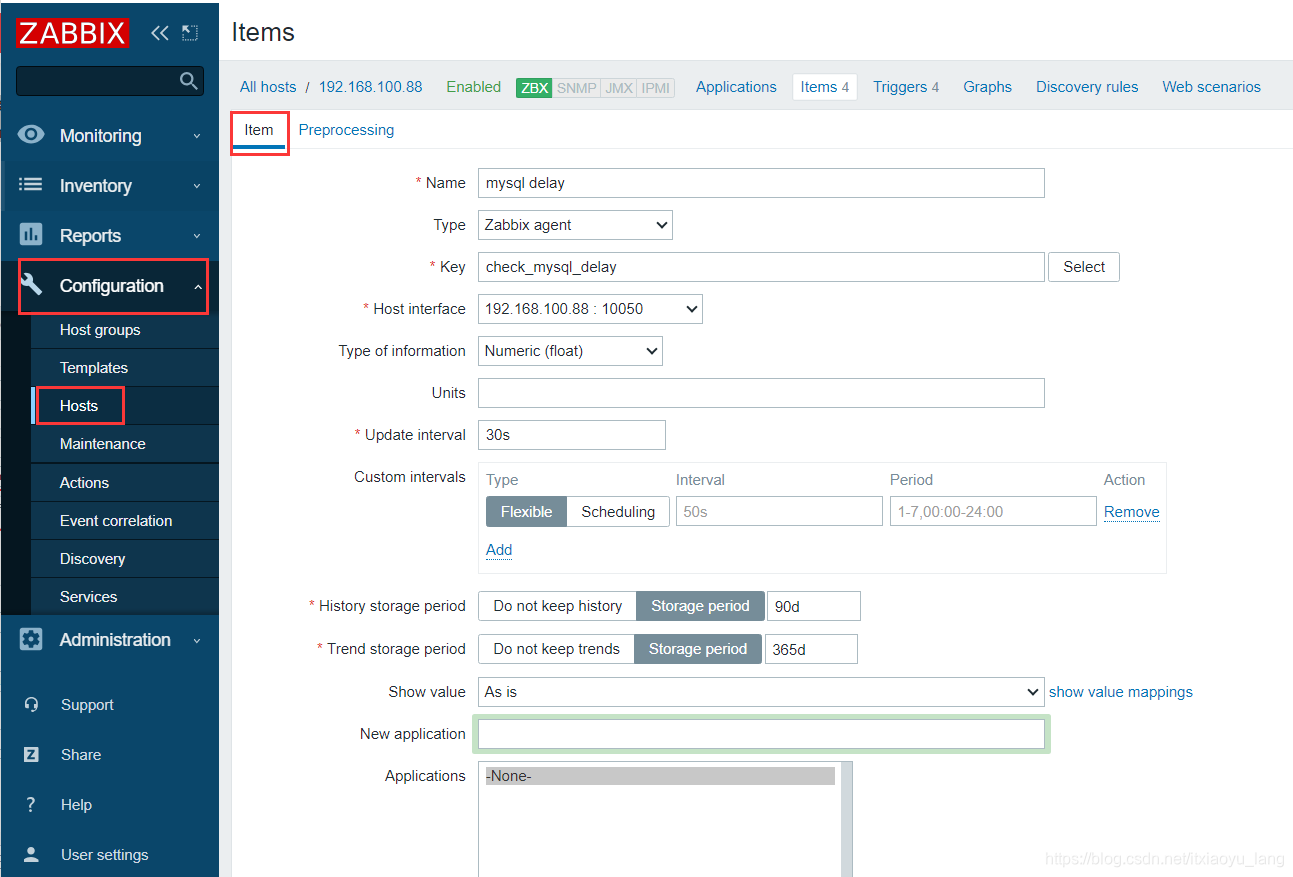
Task: Open Templates in Configuration menu
Action: pyautogui.click(x=125, y=368)
